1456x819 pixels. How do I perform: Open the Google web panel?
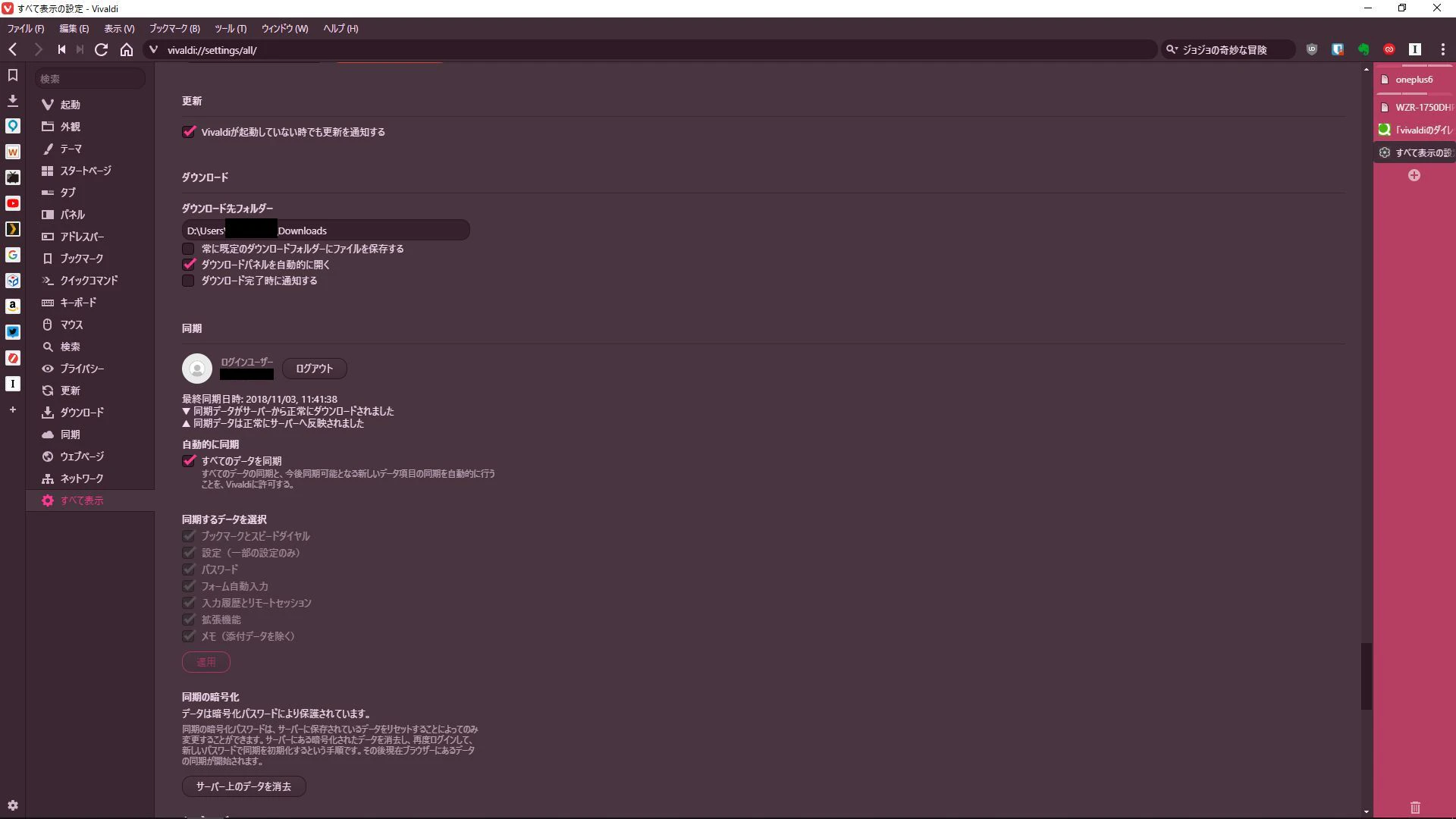click(x=13, y=255)
